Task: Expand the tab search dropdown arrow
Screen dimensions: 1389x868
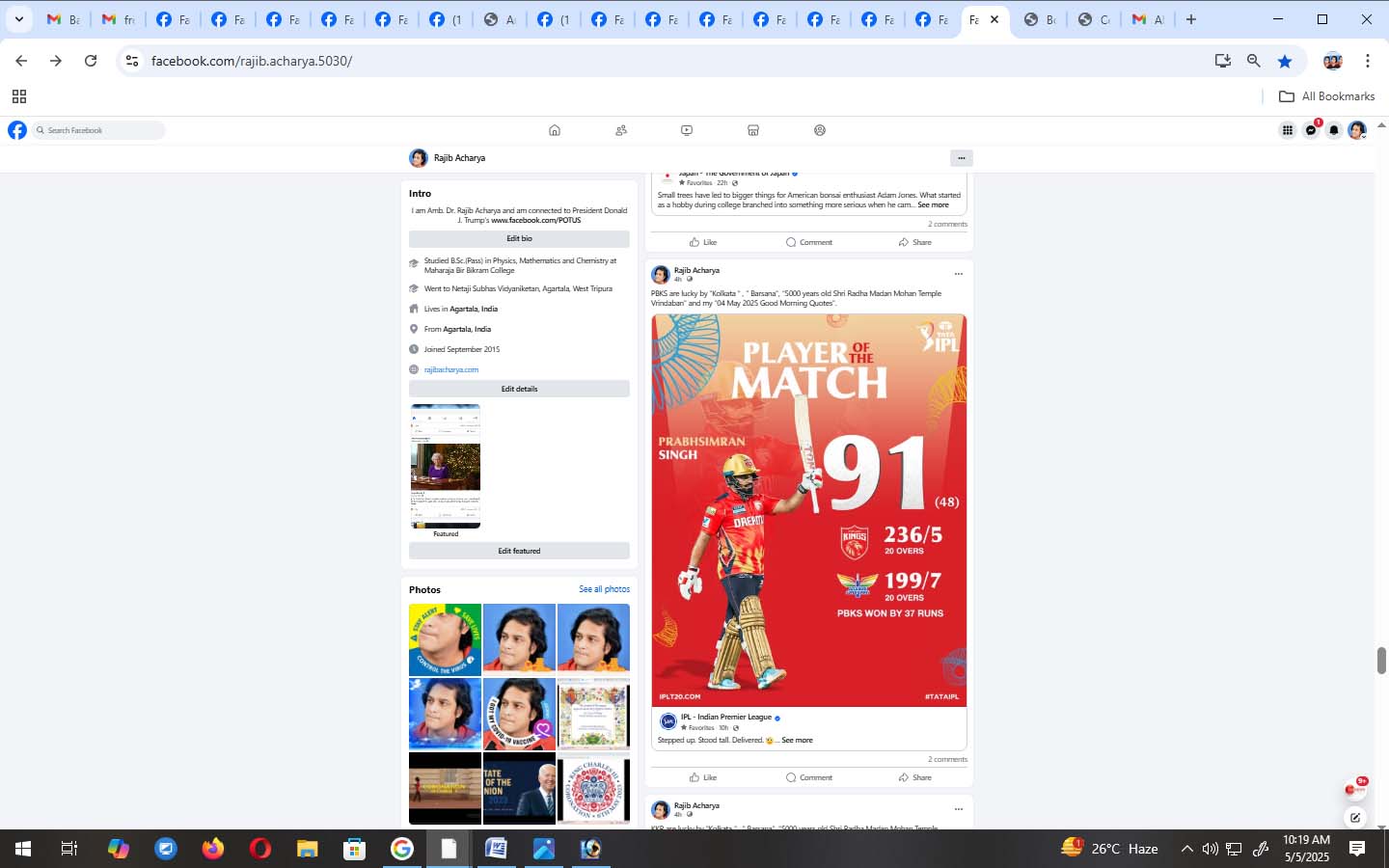Action: (18, 19)
